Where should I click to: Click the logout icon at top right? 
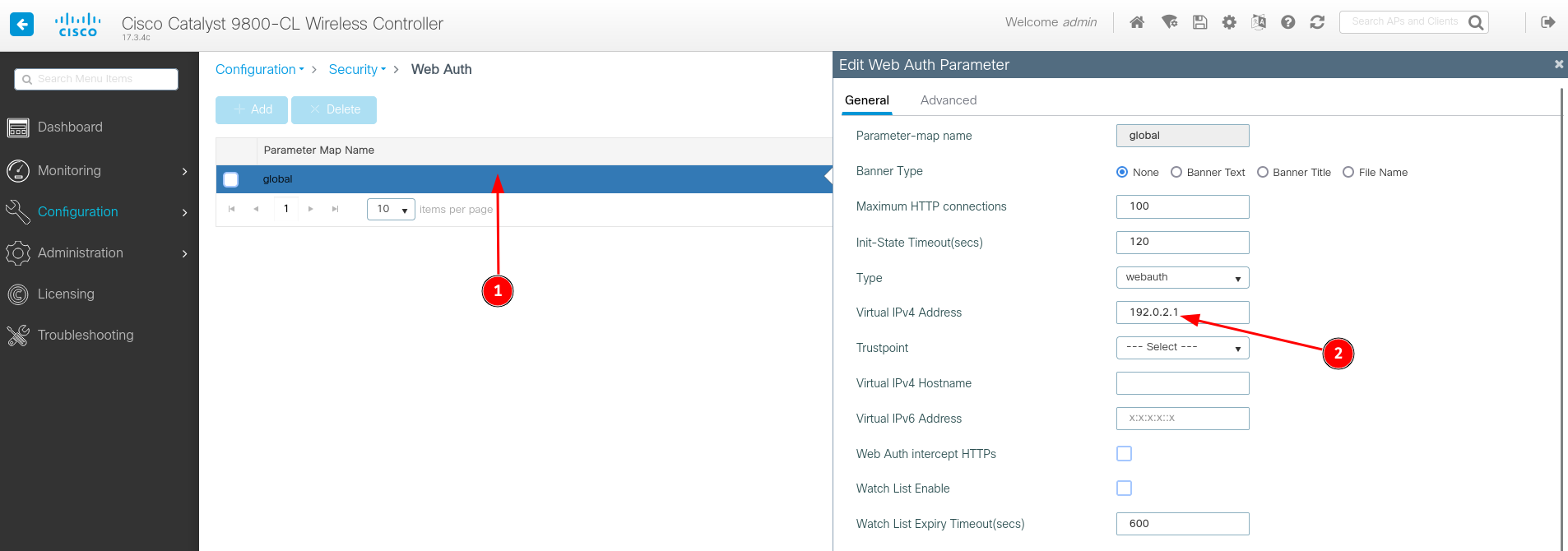[x=1547, y=22]
